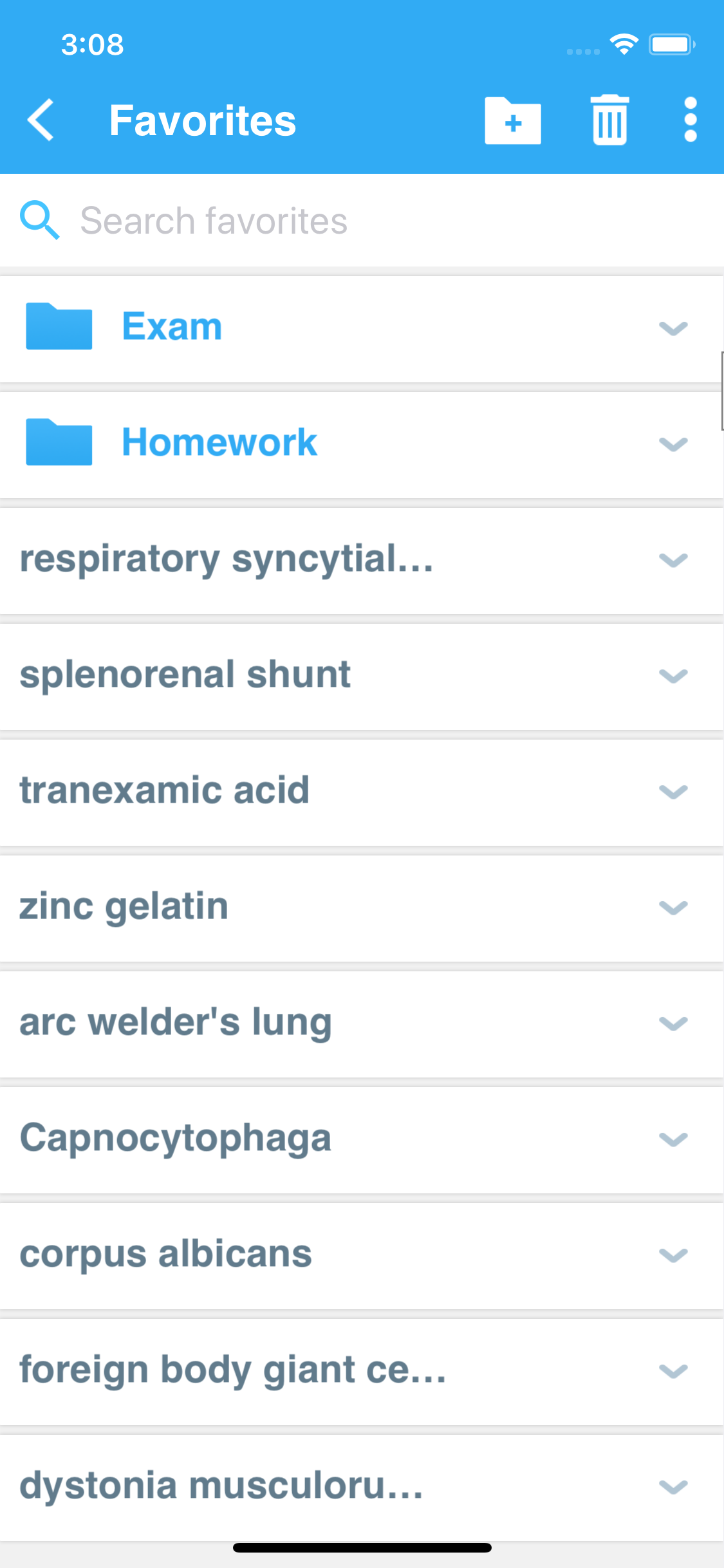
Task: Expand the tranexamic acid chevron
Action: 673,792
